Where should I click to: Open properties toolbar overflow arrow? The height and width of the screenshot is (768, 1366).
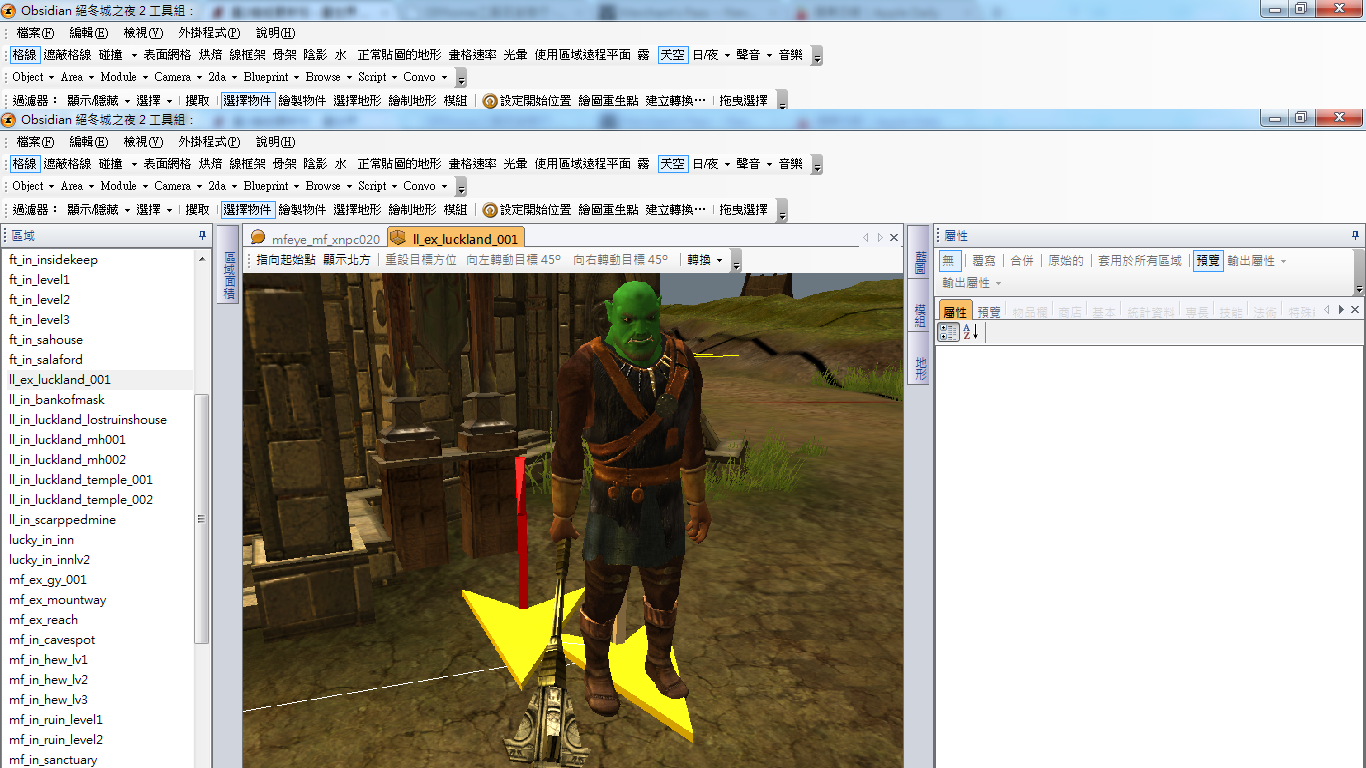click(x=1359, y=272)
